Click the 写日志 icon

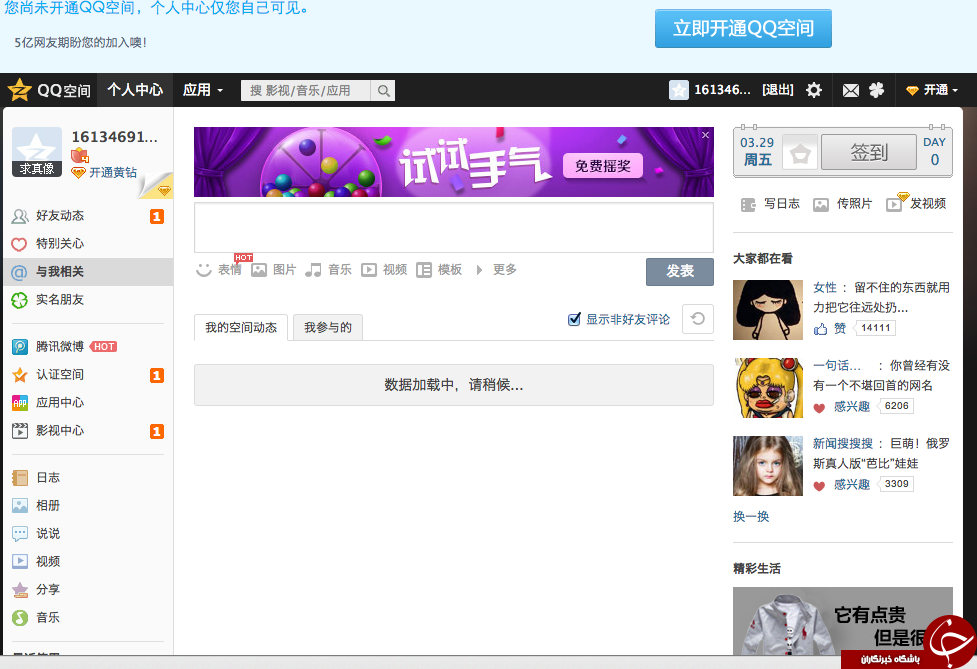pos(748,204)
